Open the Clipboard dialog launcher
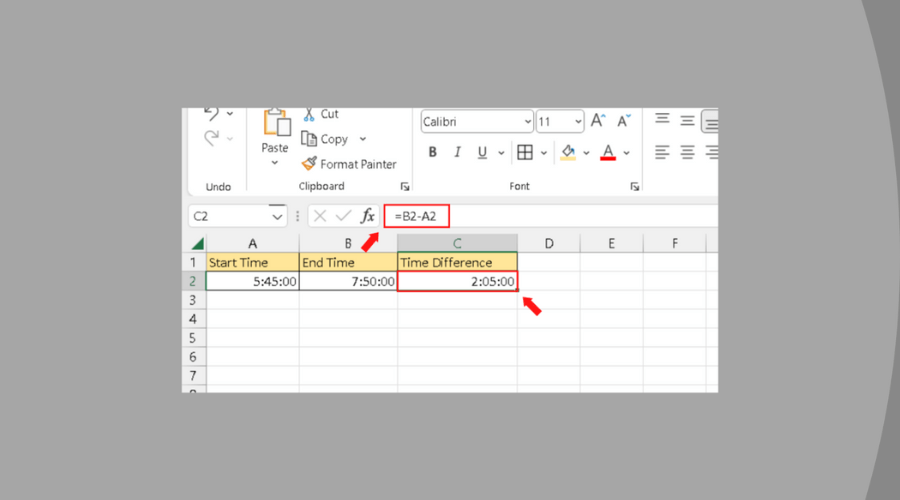This screenshot has height=500, width=900. 405,187
